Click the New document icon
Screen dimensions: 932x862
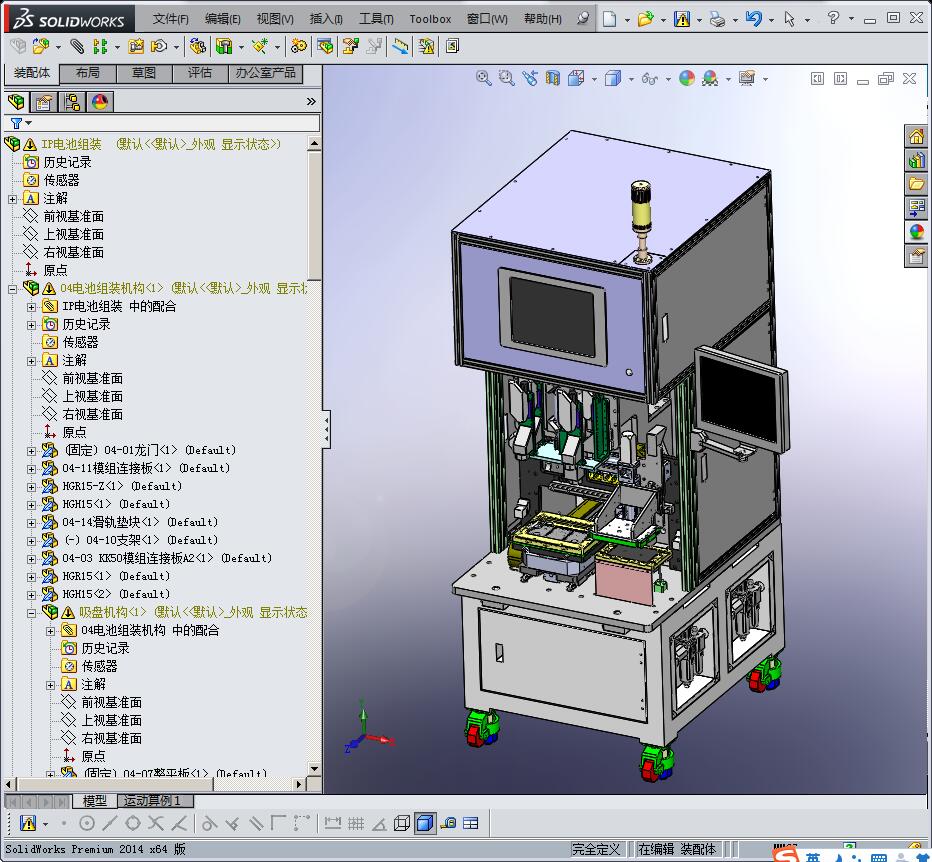(x=609, y=19)
